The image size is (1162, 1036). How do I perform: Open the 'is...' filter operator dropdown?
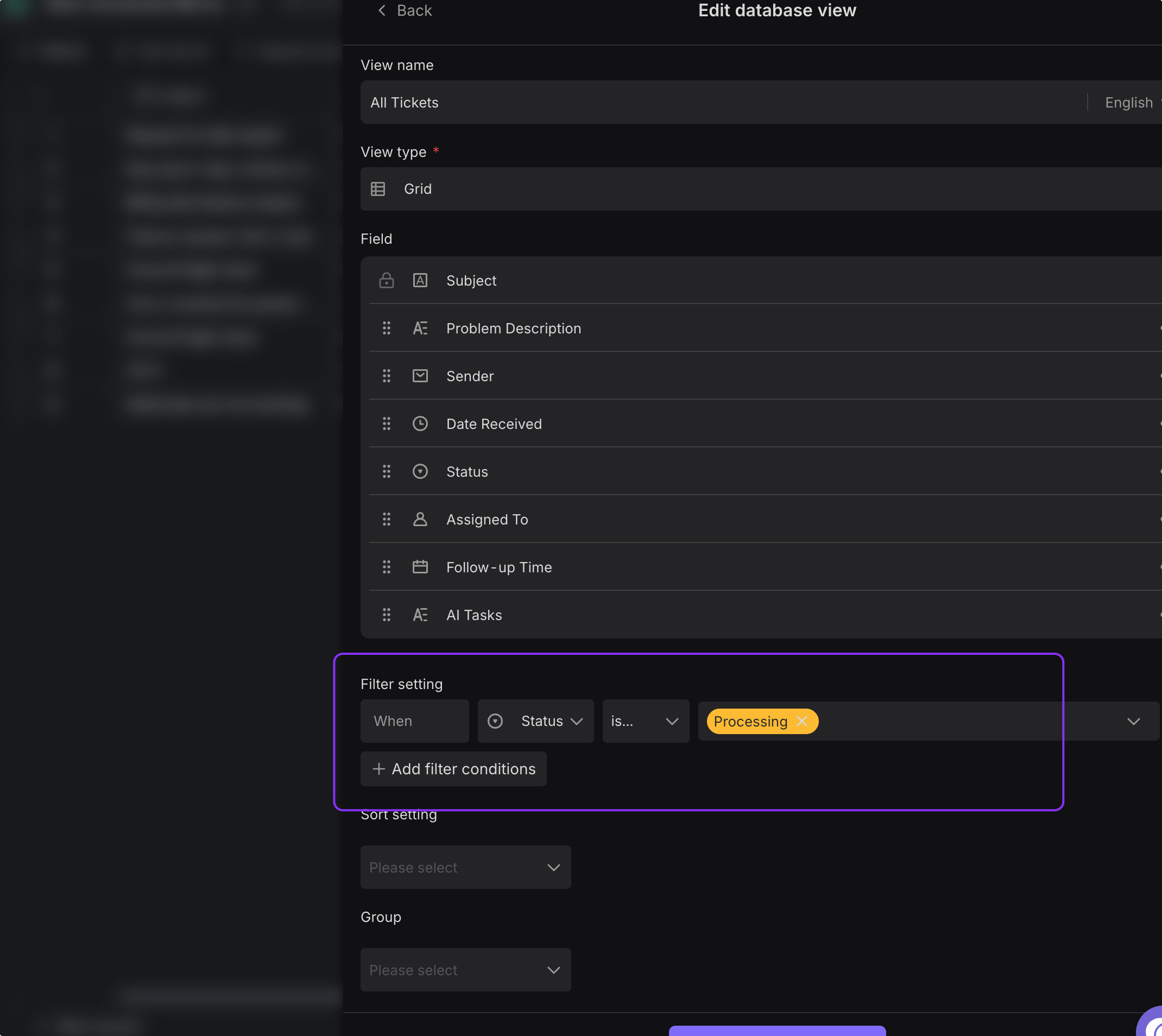[x=646, y=722]
